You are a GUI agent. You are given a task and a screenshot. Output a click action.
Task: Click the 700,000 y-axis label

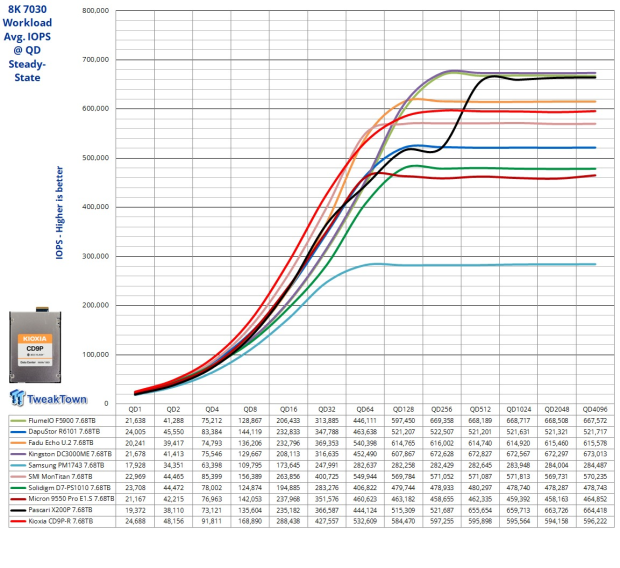[96, 60]
